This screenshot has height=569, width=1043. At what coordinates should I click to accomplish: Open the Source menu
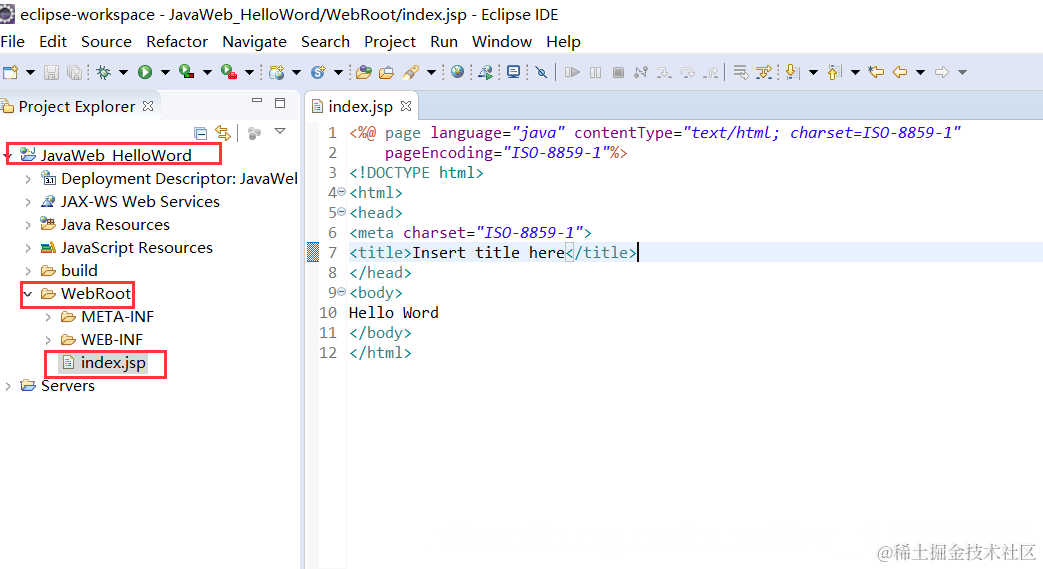106,41
